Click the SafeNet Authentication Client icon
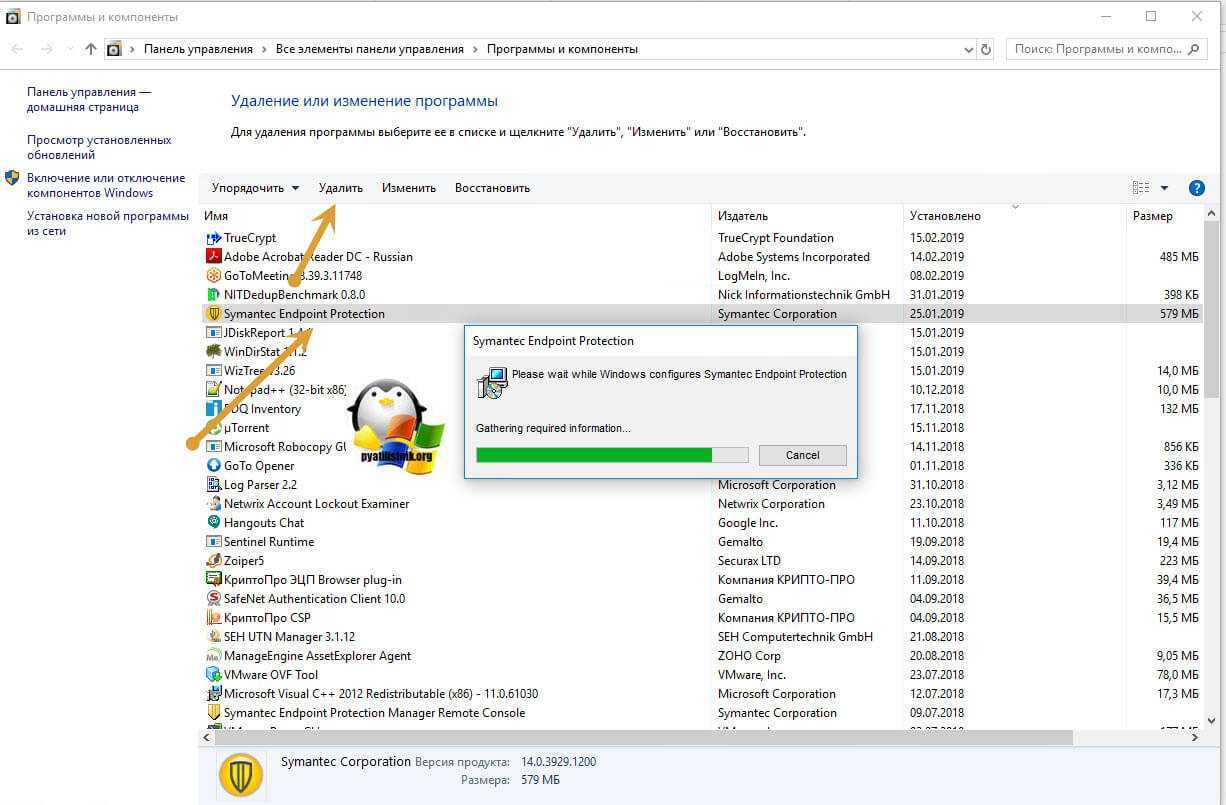 [x=213, y=599]
